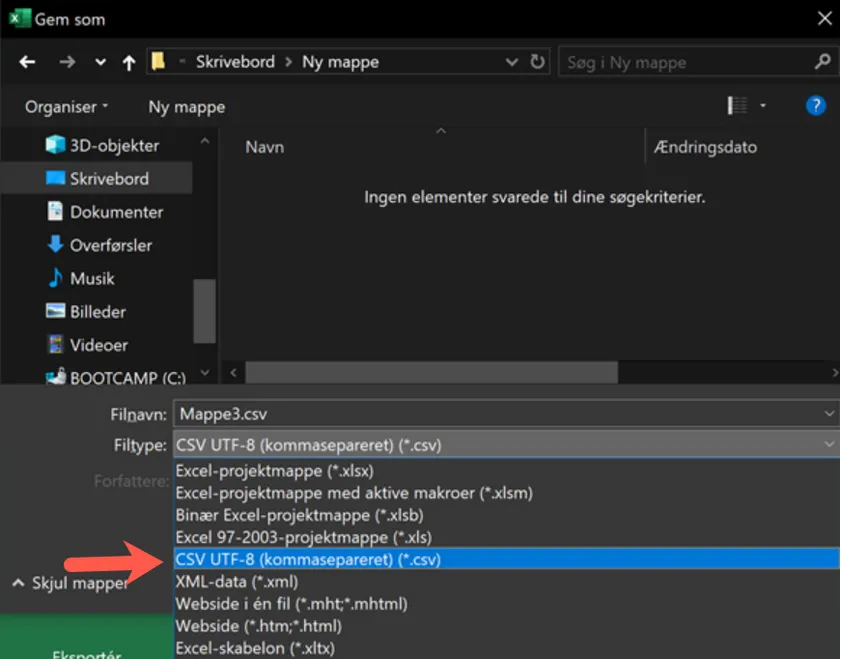This screenshot has height=659, width=841.
Task: Expand the Filnavn history dropdown arrow
Action: coord(828,413)
